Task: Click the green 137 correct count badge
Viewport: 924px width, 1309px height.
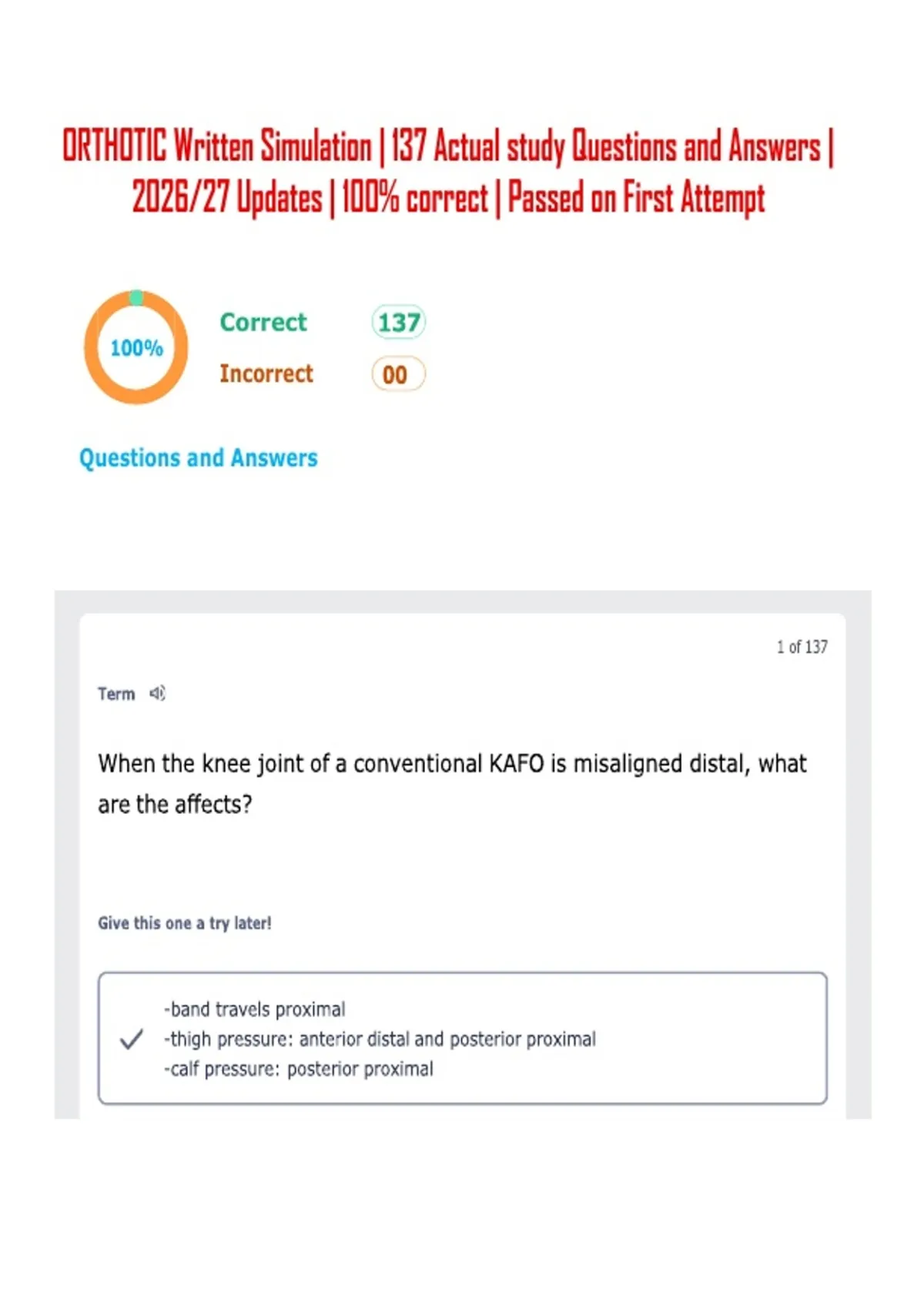Action: coord(398,322)
